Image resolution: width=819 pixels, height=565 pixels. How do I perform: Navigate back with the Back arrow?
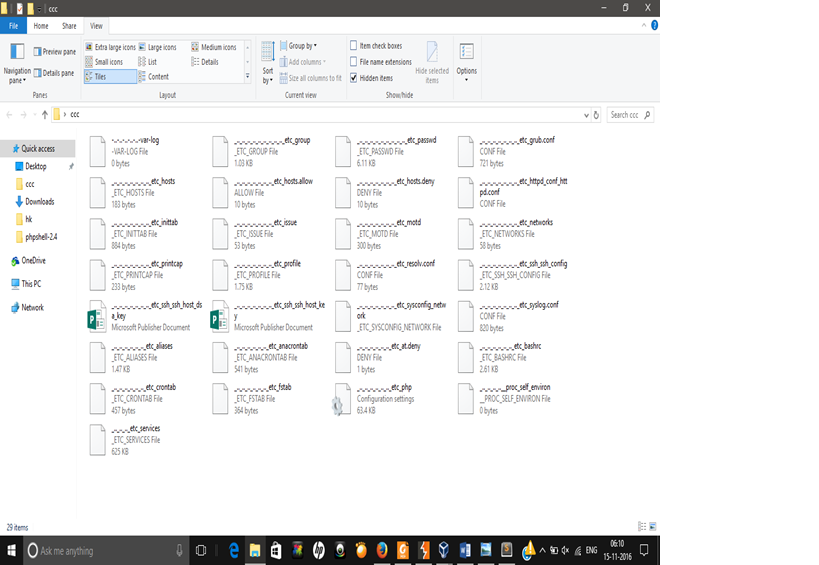pyautogui.click(x=9, y=115)
